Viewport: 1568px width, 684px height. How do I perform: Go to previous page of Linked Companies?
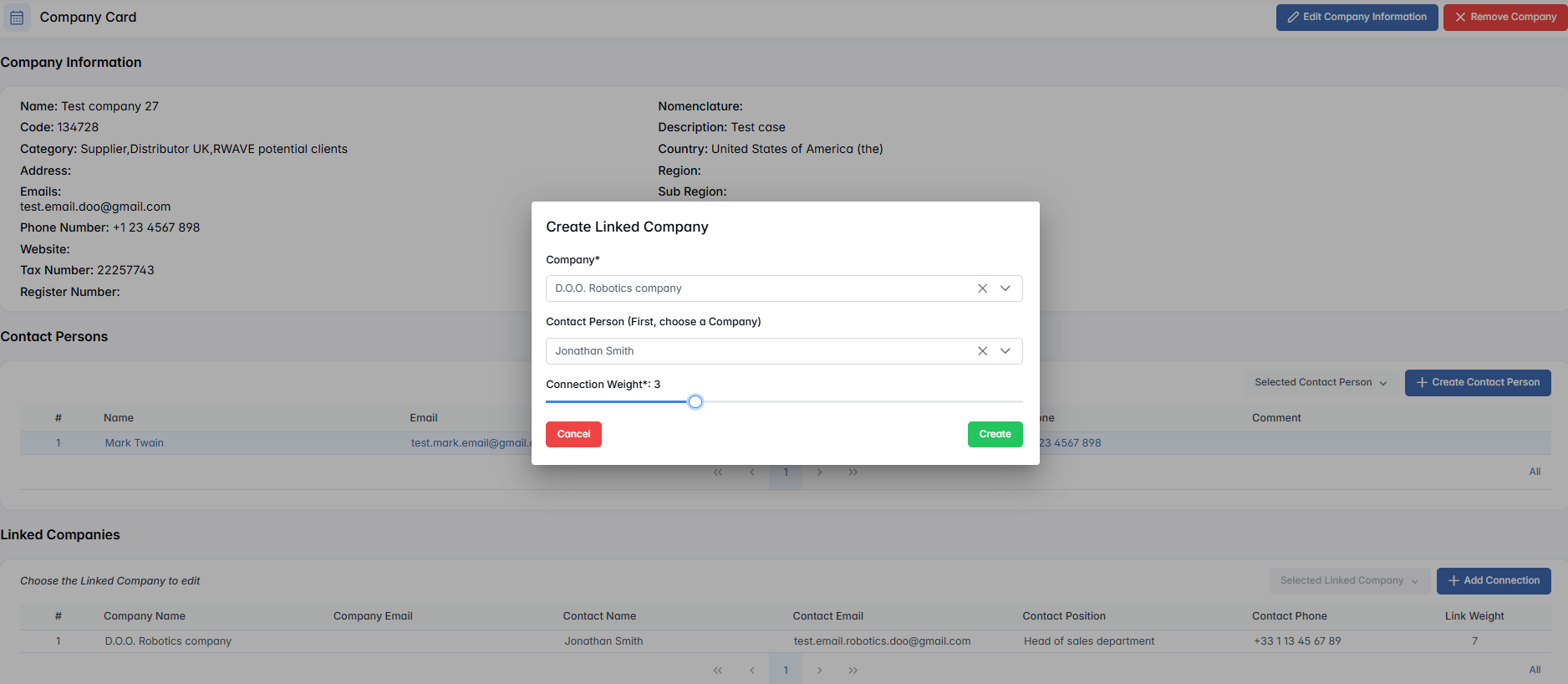tap(752, 670)
